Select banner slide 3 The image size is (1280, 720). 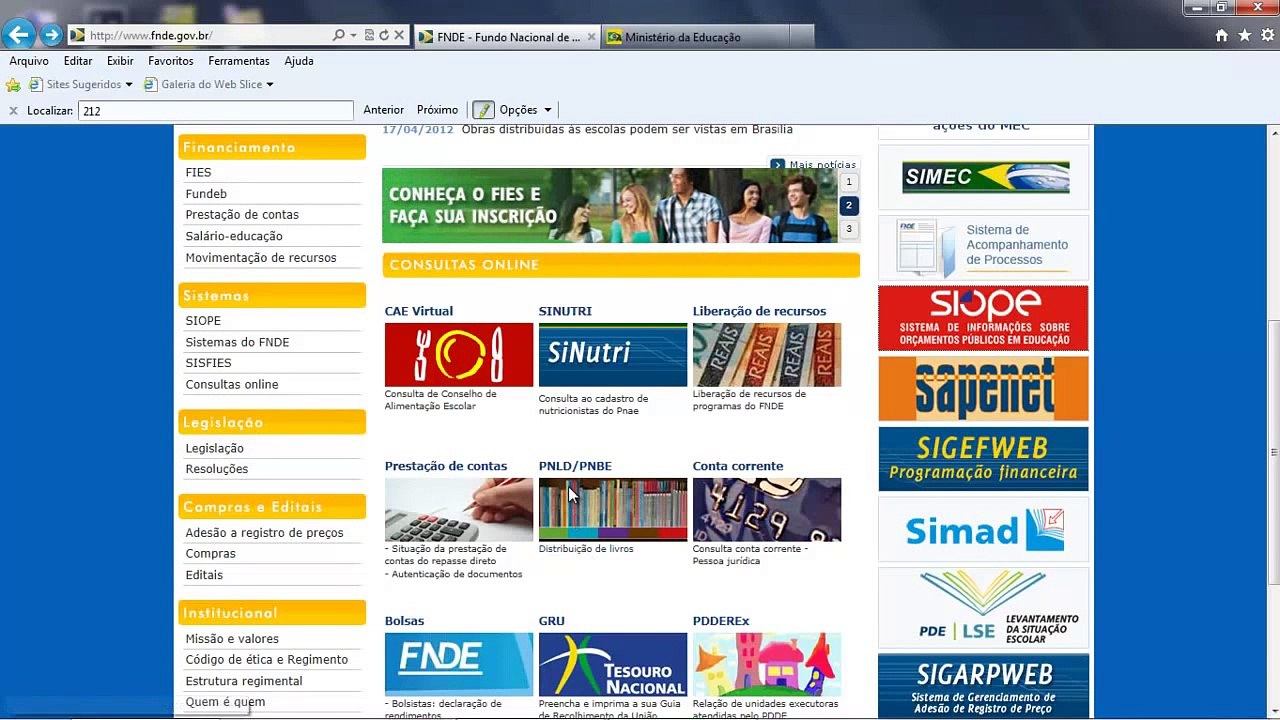click(x=849, y=229)
